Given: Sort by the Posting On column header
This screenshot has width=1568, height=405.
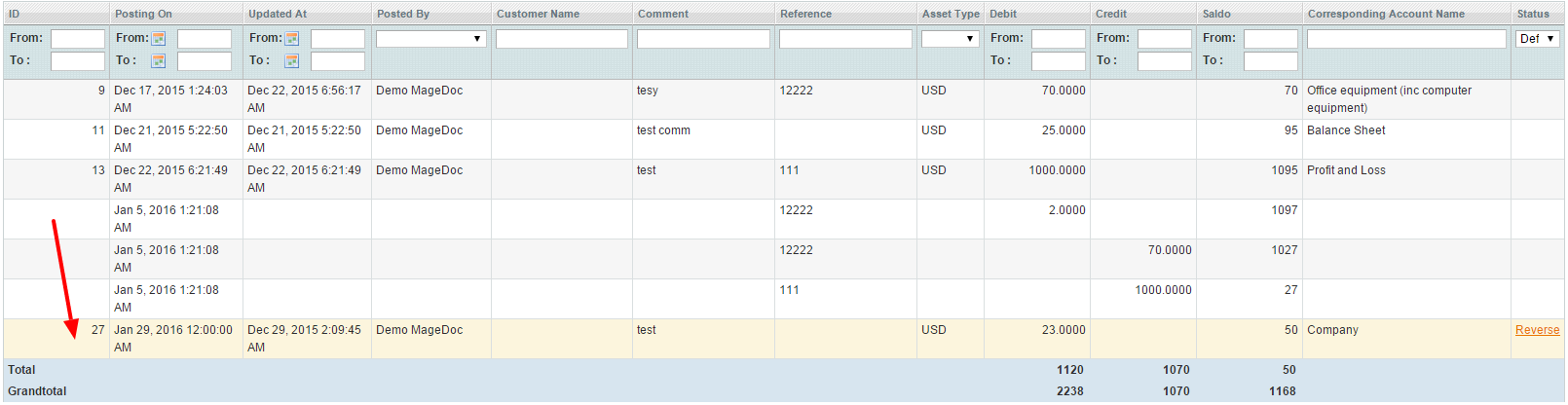Looking at the screenshot, I should [x=143, y=14].
